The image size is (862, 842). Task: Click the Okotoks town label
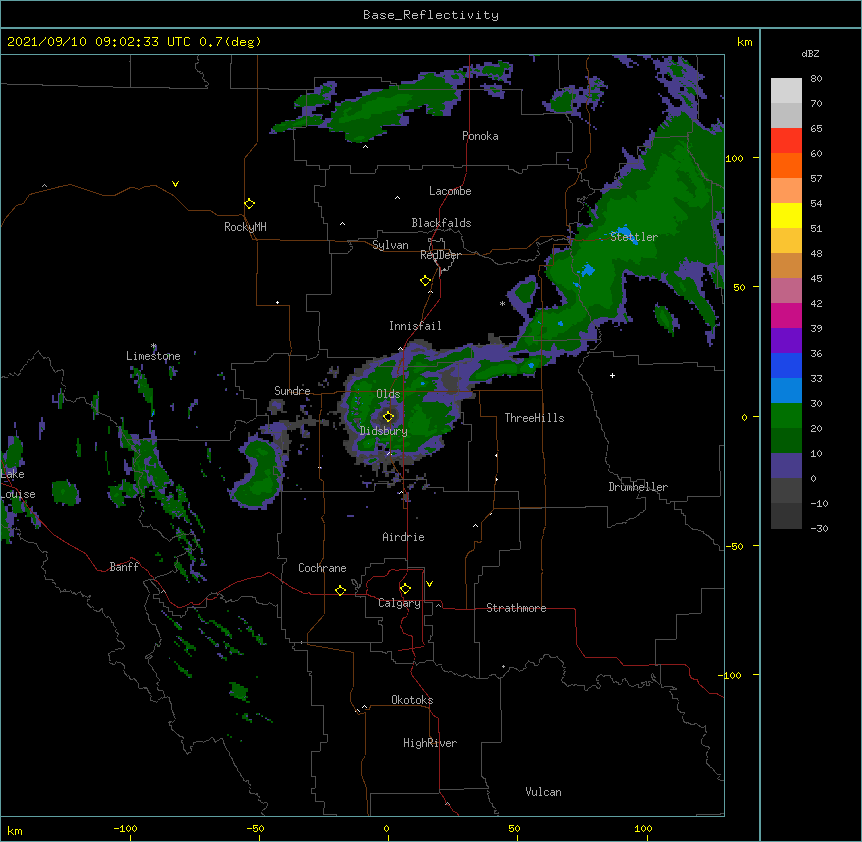(x=412, y=700)
